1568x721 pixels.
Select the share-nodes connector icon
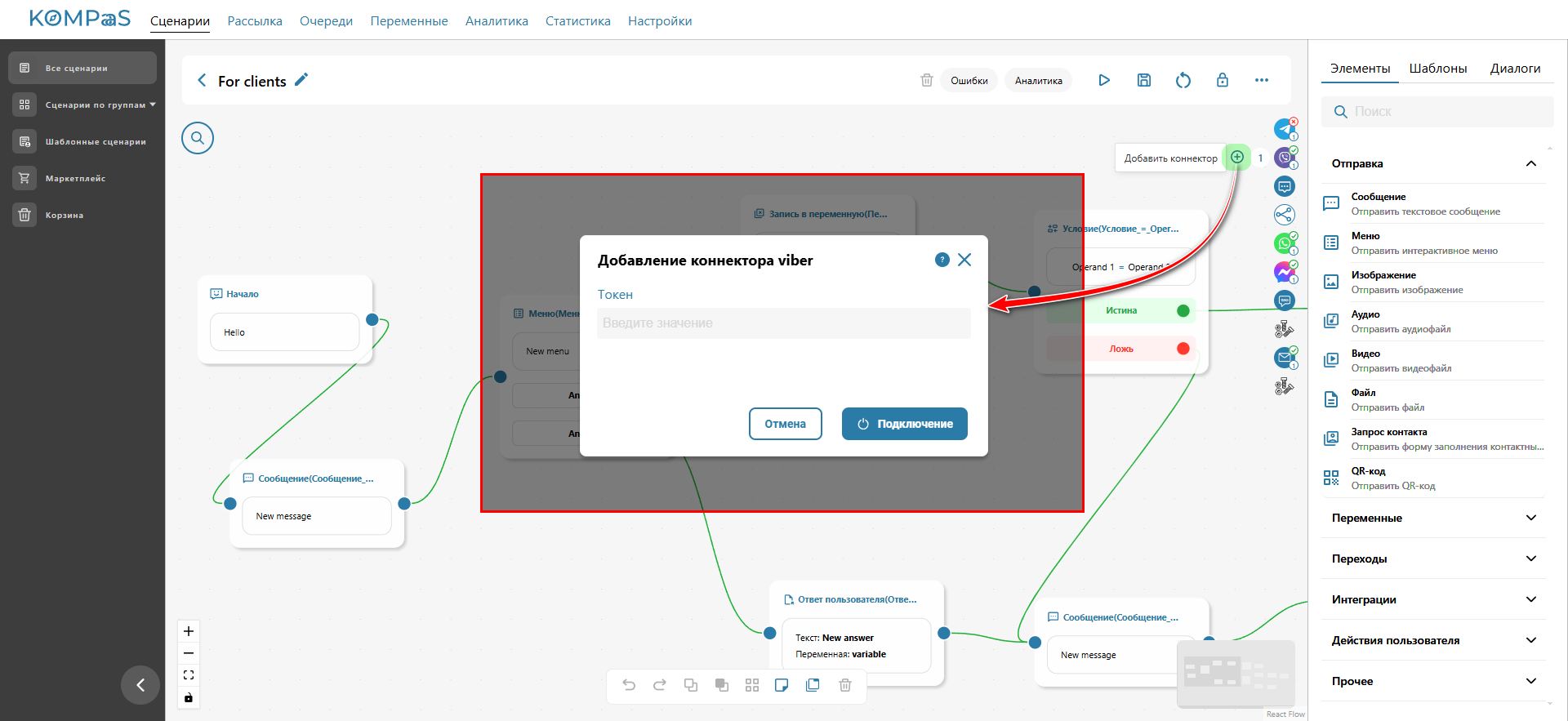point(1285,215)
